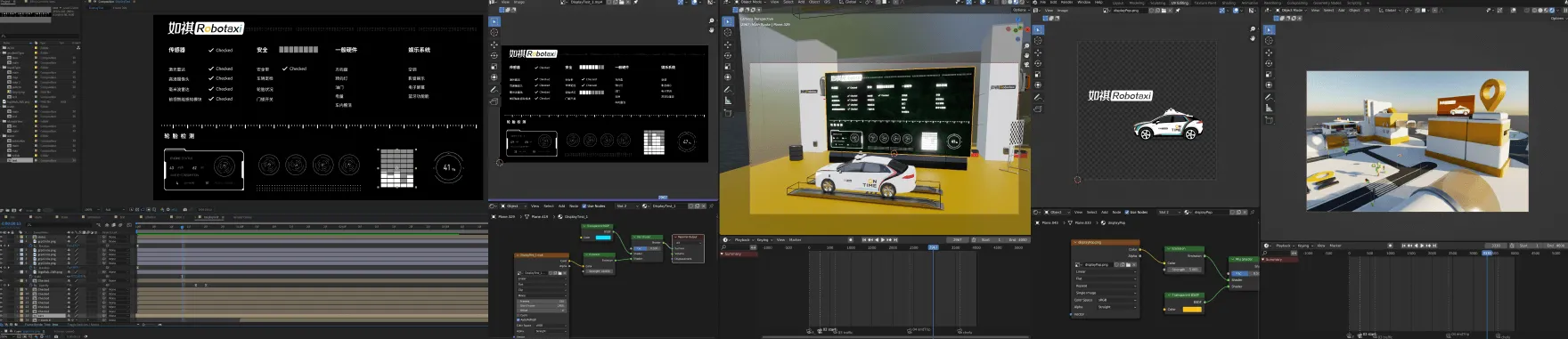Collapse Summary row in first timeline
Image resolution: width=1568 pixels, height=339 pixels.
pyautogui.click(x=722, y=254)
